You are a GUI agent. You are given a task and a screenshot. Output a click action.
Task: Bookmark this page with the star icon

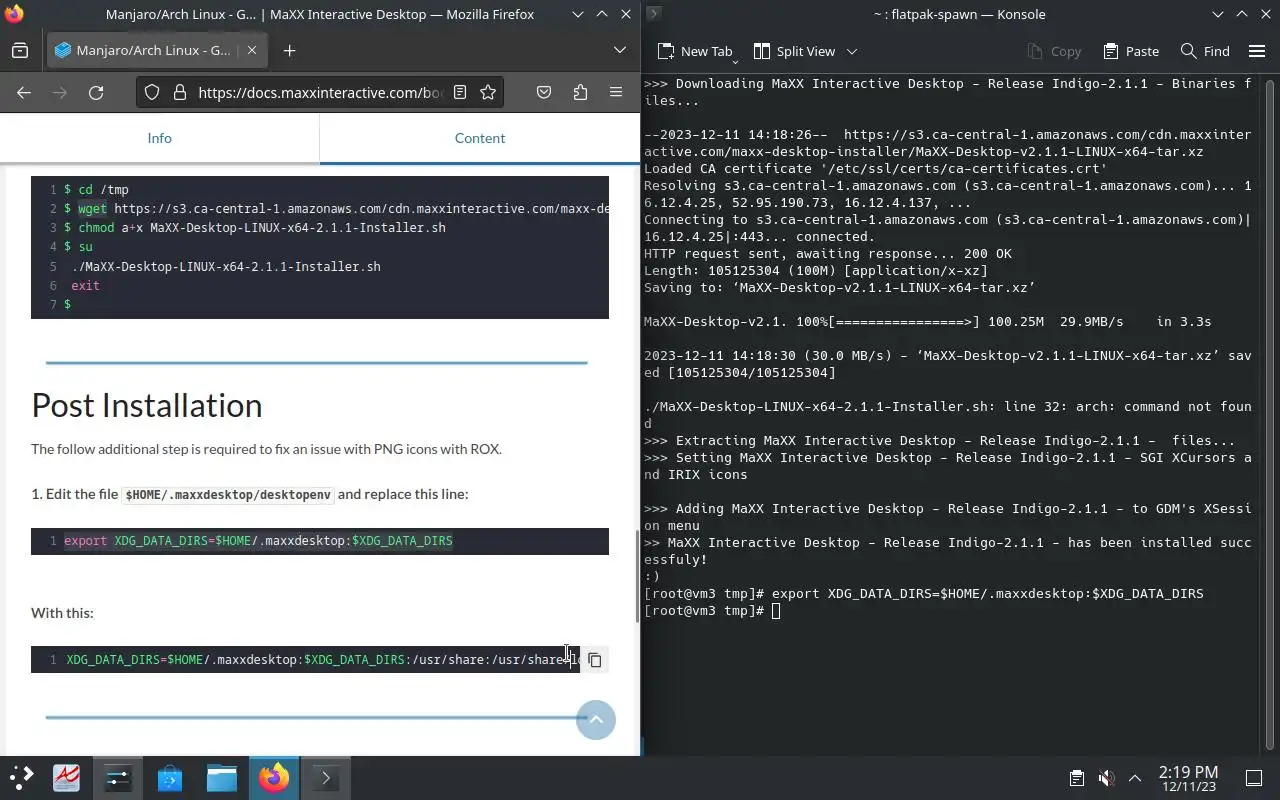488,92
